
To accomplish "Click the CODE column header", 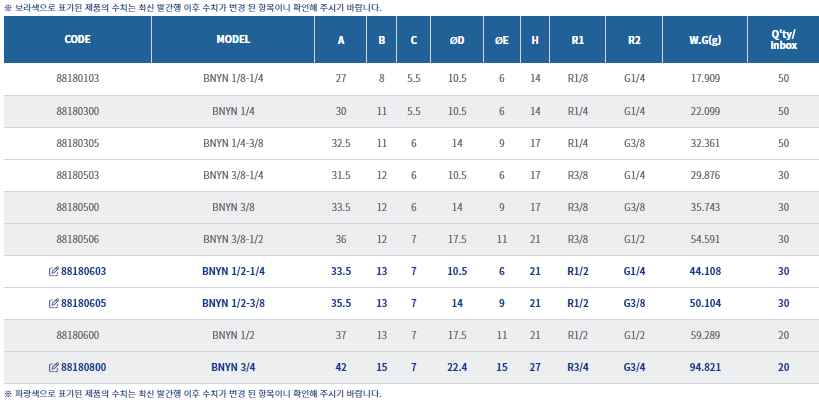I will tap(78, 41).
